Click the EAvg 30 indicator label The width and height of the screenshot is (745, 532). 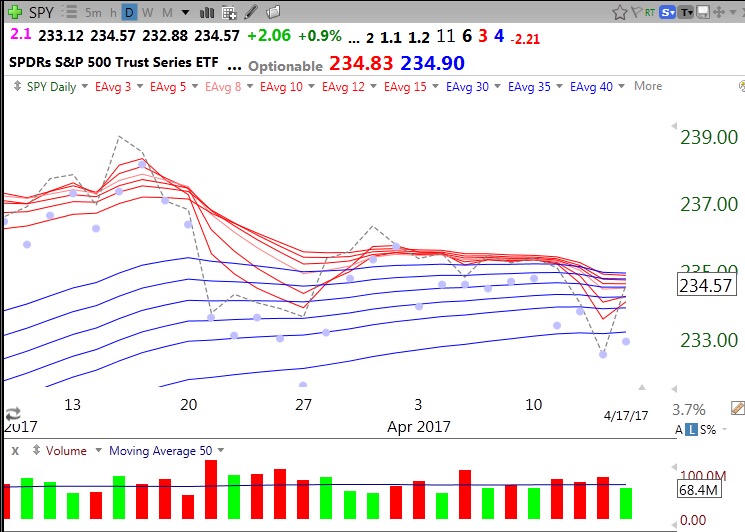pyautogui.click(x=467, y=87)
